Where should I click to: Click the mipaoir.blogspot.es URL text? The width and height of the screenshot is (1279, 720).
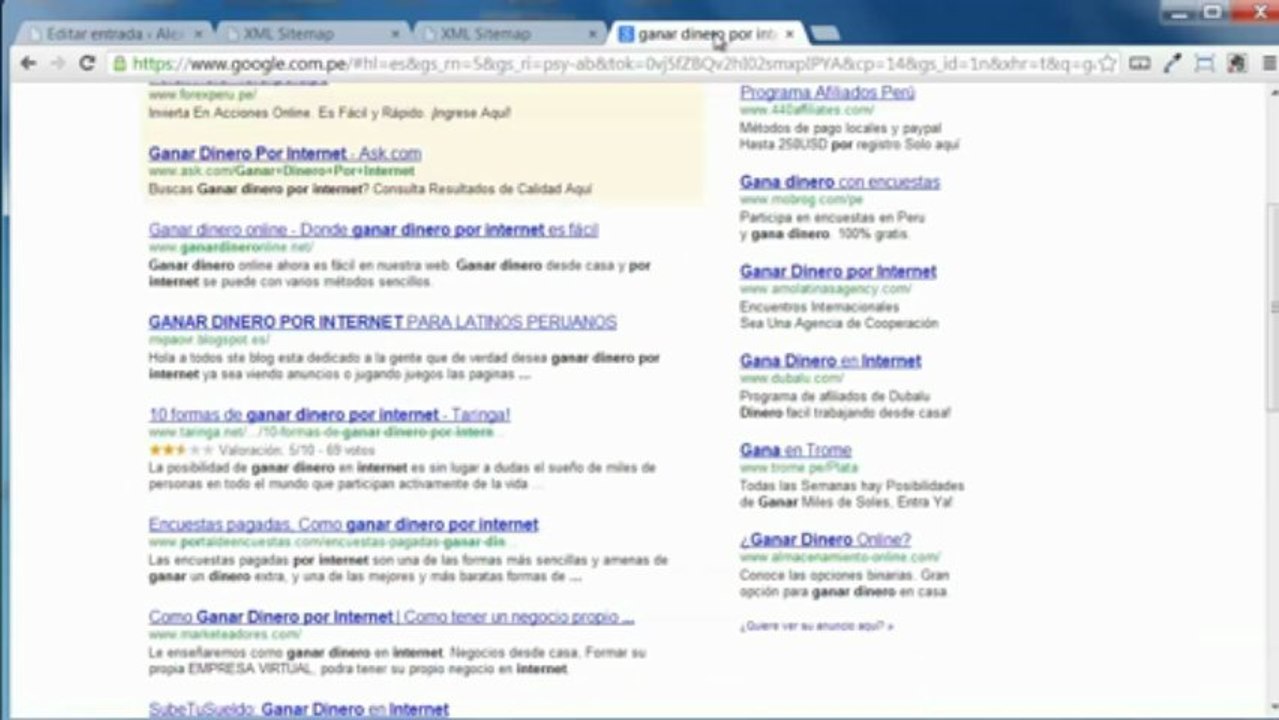pyautogui.click(x=208, y=340)
